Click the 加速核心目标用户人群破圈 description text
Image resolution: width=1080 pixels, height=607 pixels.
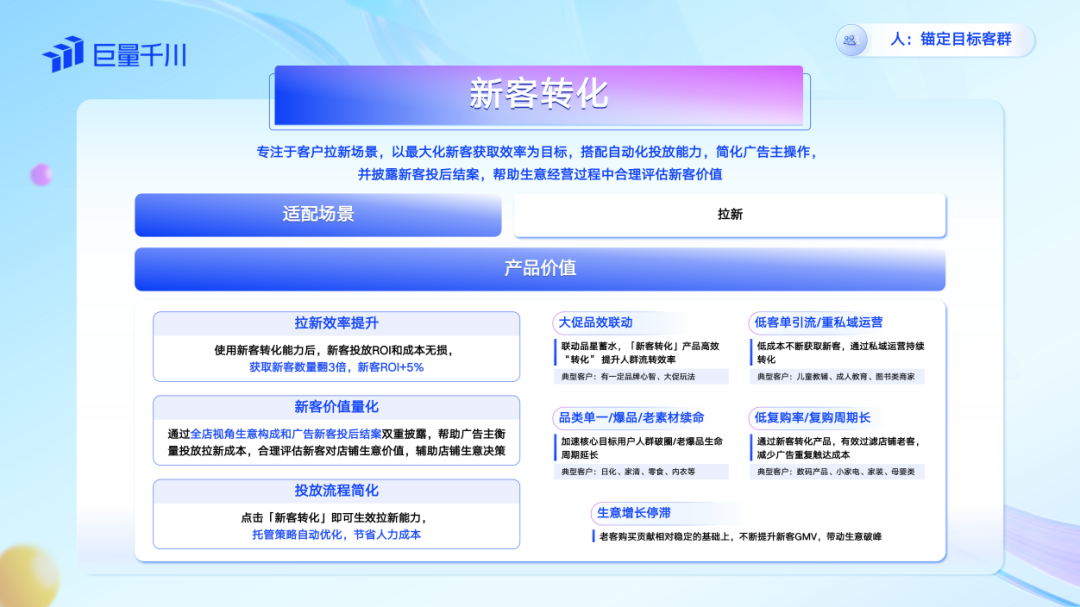641,448
